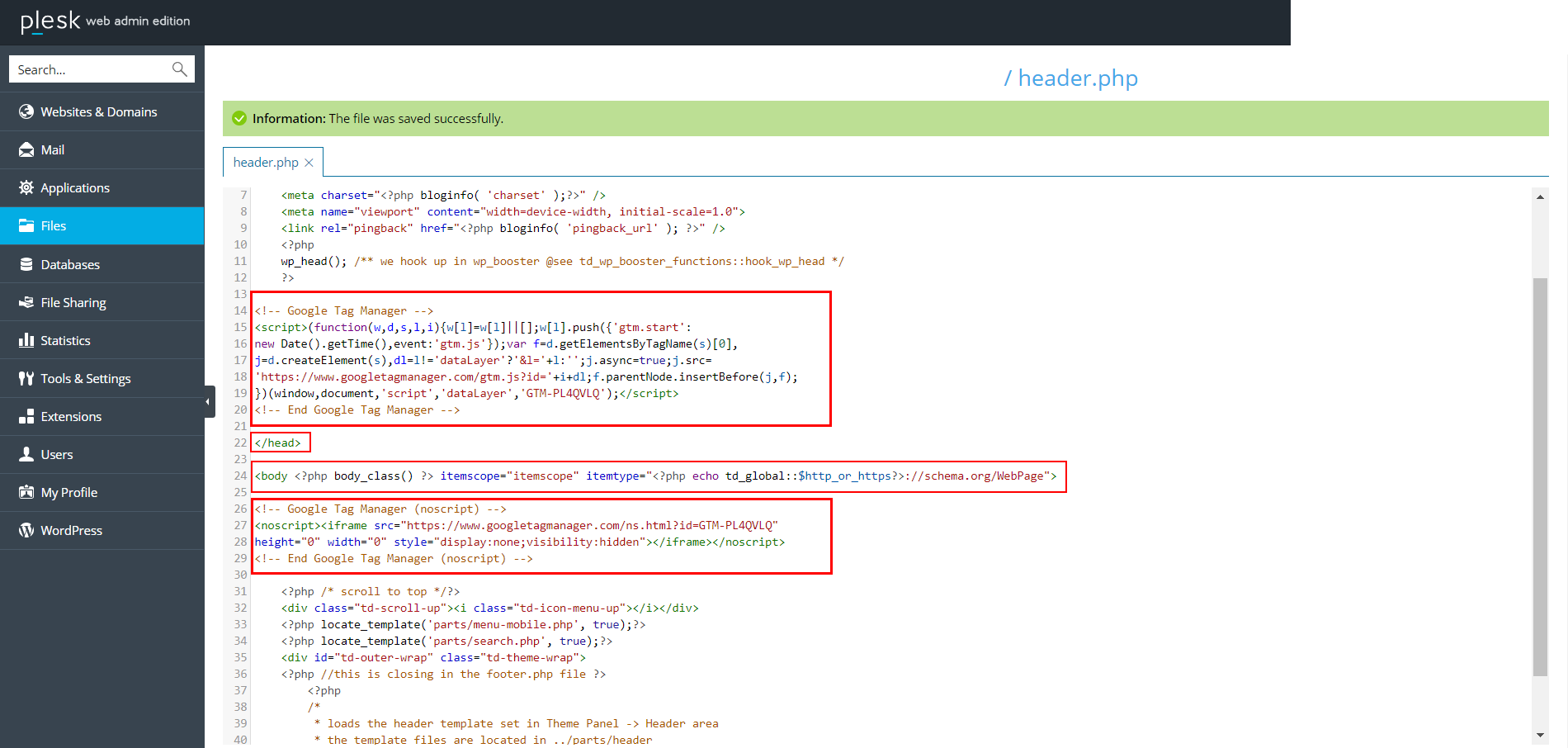Select the header.php editor tab

[x=266, y=163]
